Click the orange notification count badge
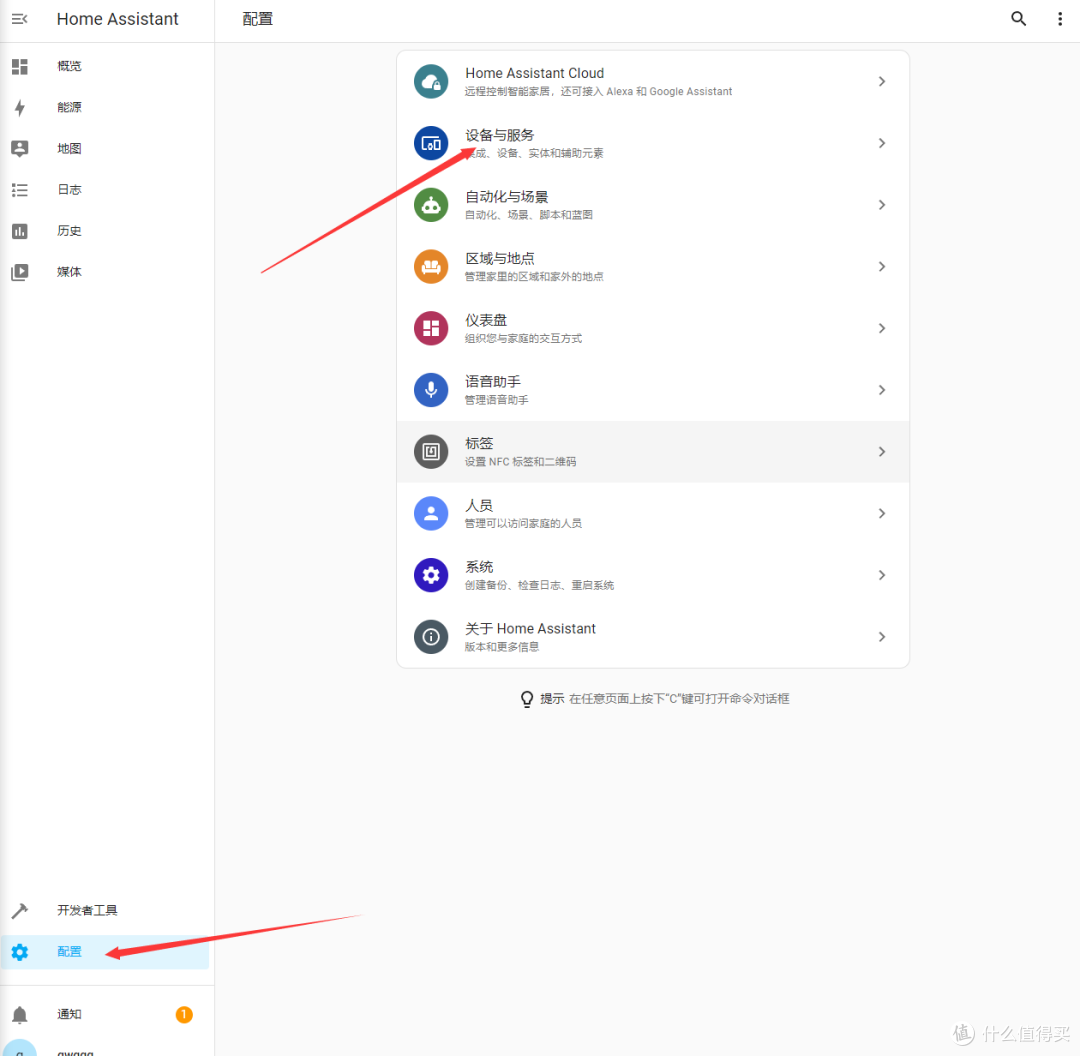Screen dimensions: 1080x1056 click(184, 1014)
